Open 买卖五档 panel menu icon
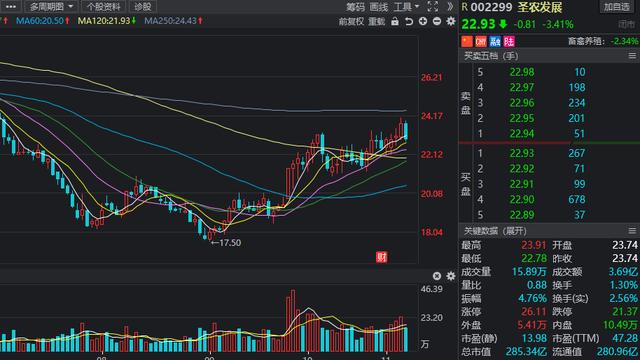Viewport: 640px width, 360px height. point(632,56)
